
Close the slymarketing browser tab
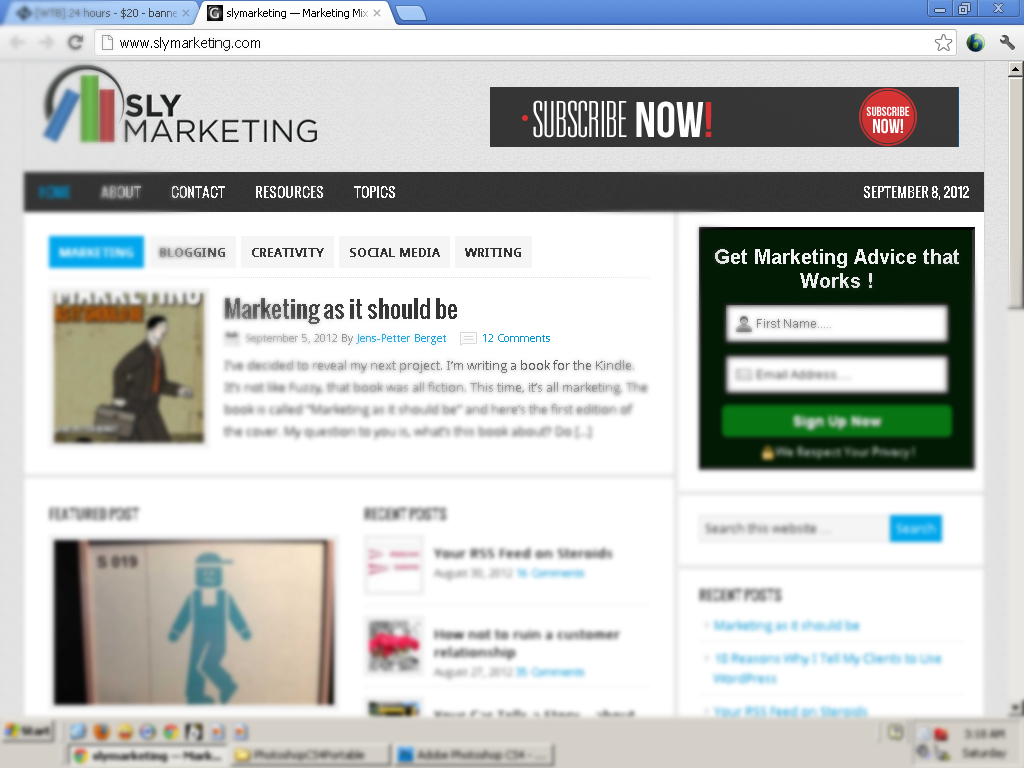coord(377,13)
